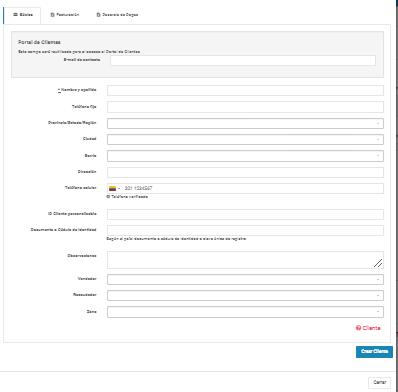Expand the Zona dropdown
The width and height of the screenshot is (398, 392).
[245, 312]
